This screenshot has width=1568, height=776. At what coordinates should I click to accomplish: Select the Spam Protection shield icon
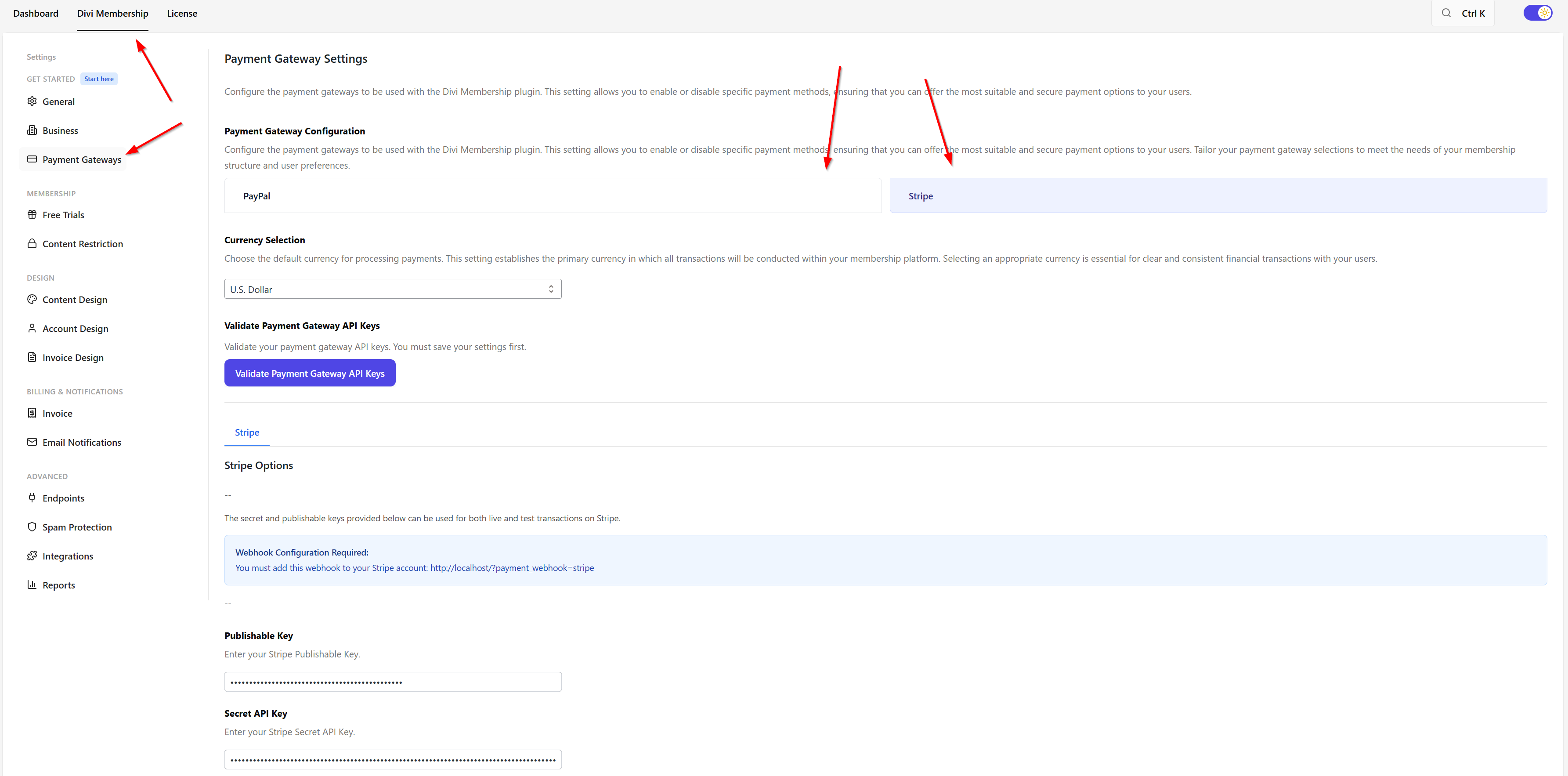32,527
